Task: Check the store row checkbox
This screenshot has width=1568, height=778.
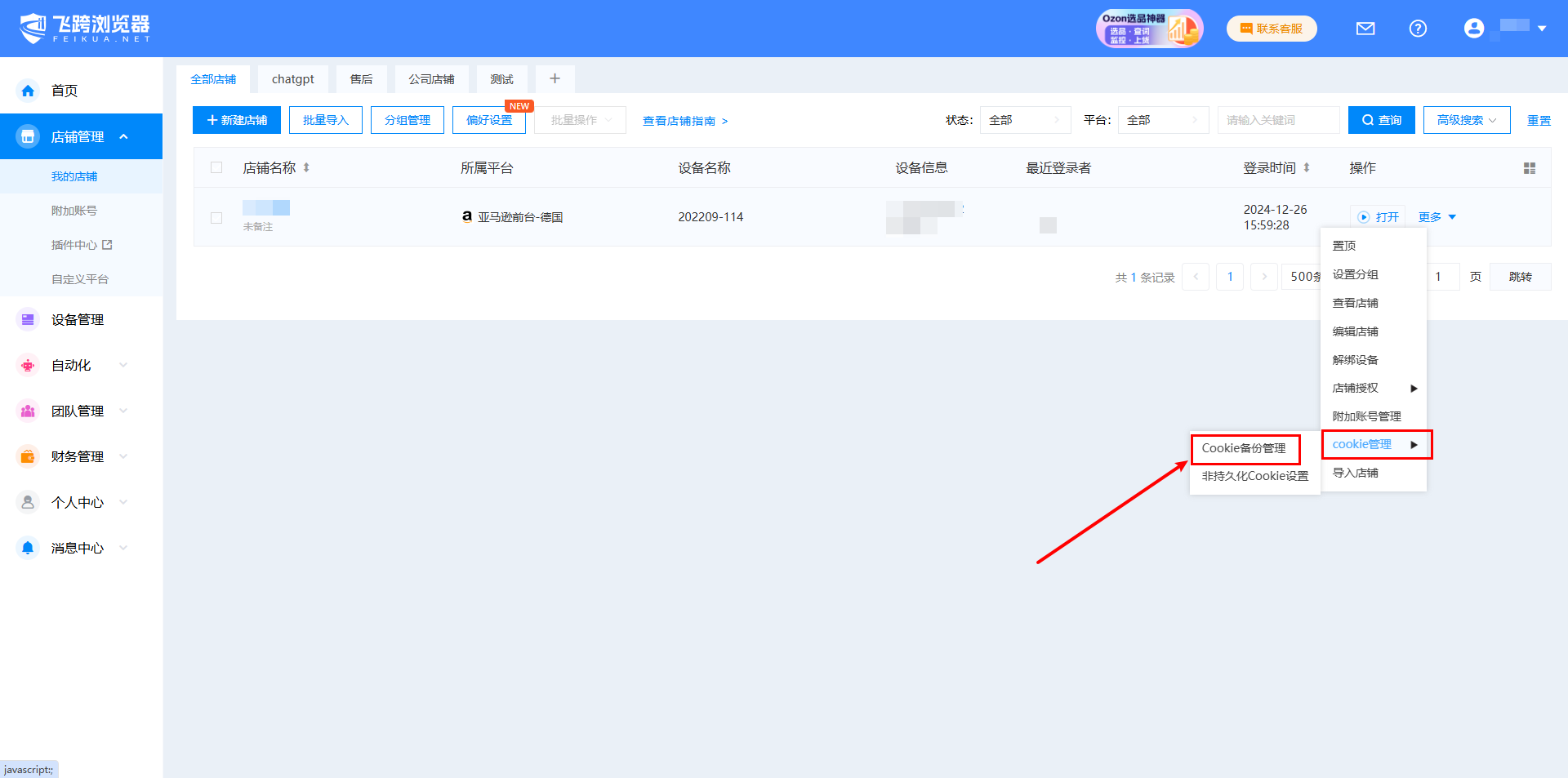Action: coord(216,218)
